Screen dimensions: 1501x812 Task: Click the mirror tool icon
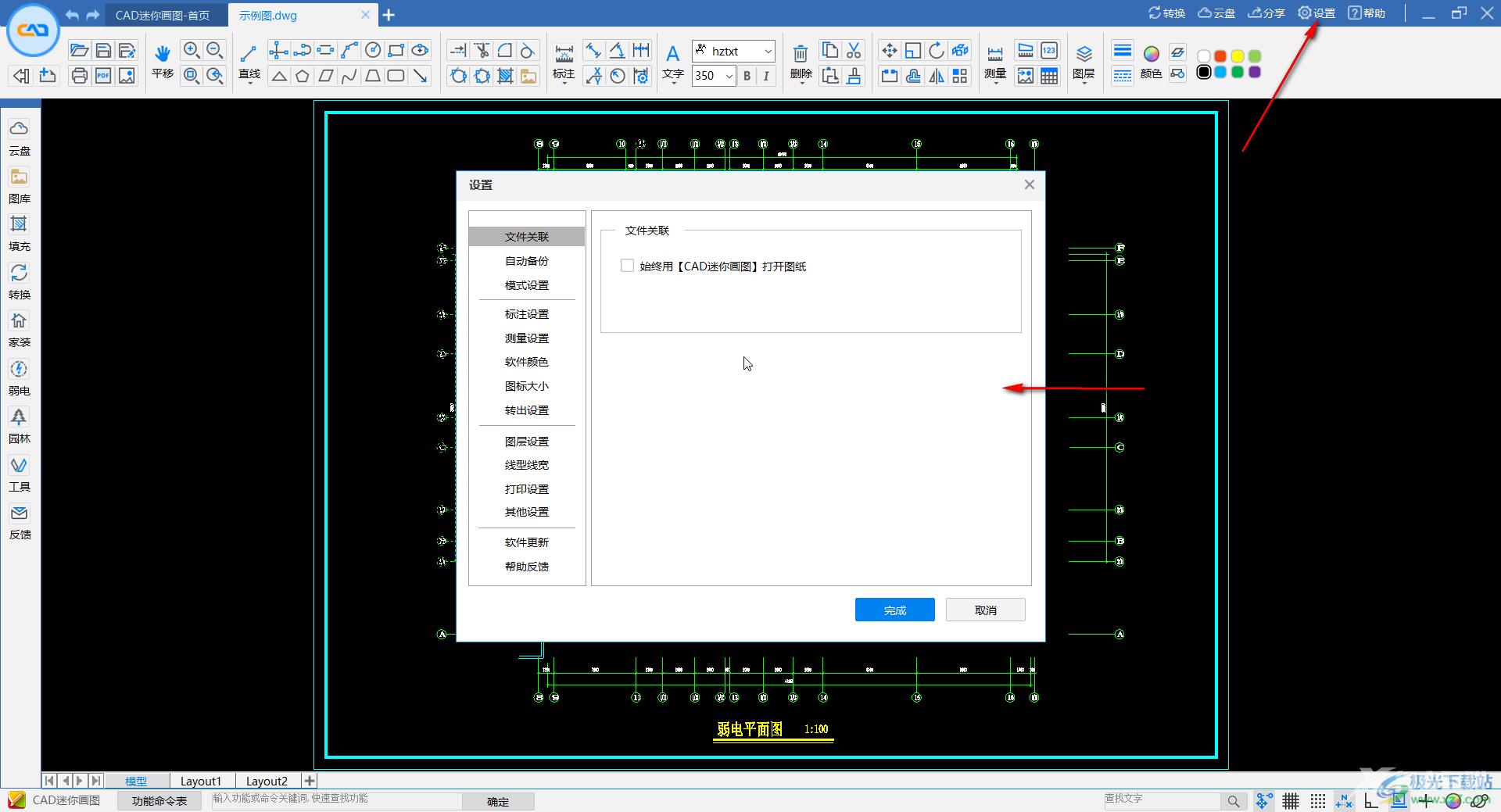point(937,76)
